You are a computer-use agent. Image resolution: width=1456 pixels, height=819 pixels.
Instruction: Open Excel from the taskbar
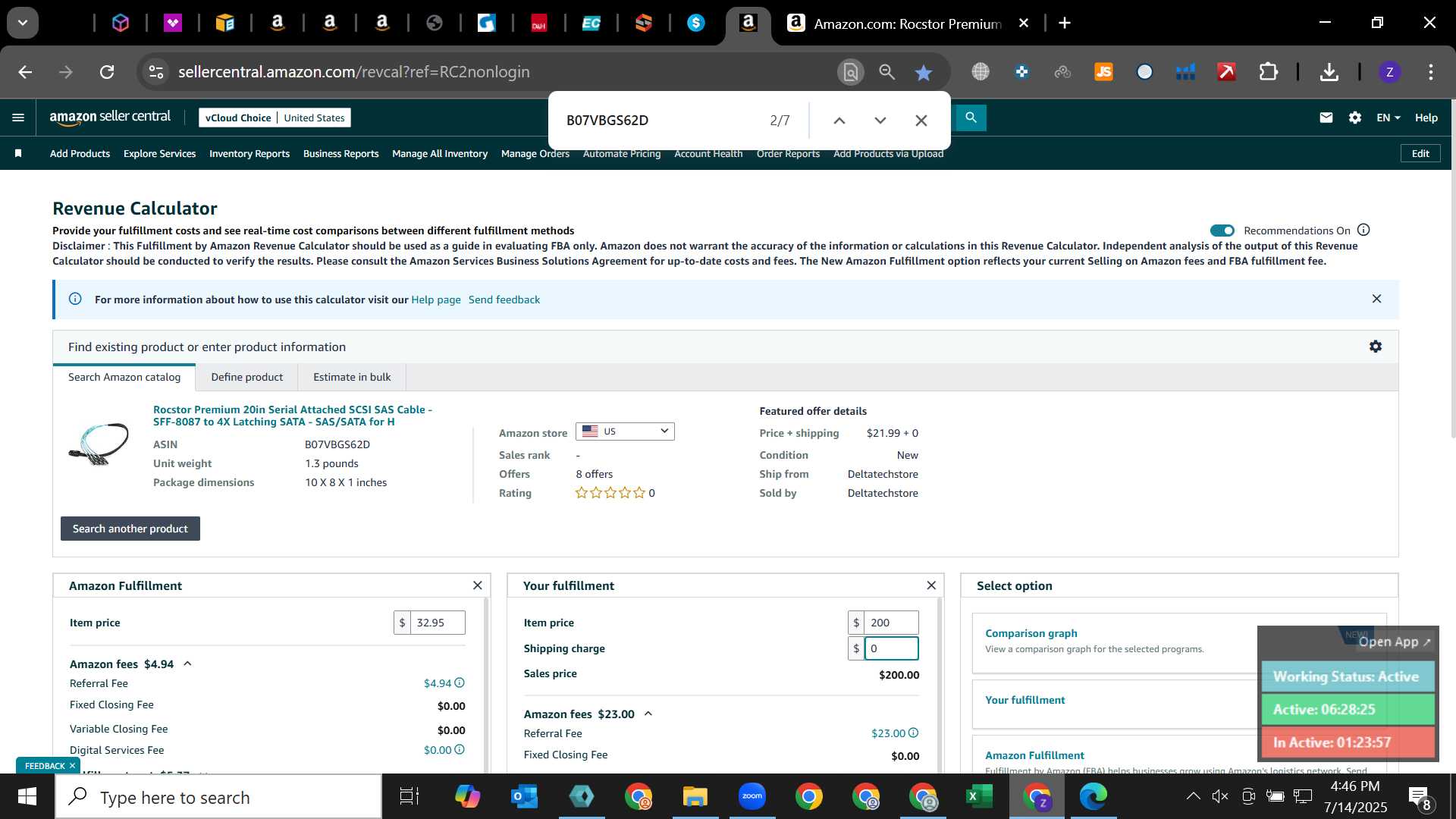click(x=979, y=796)
